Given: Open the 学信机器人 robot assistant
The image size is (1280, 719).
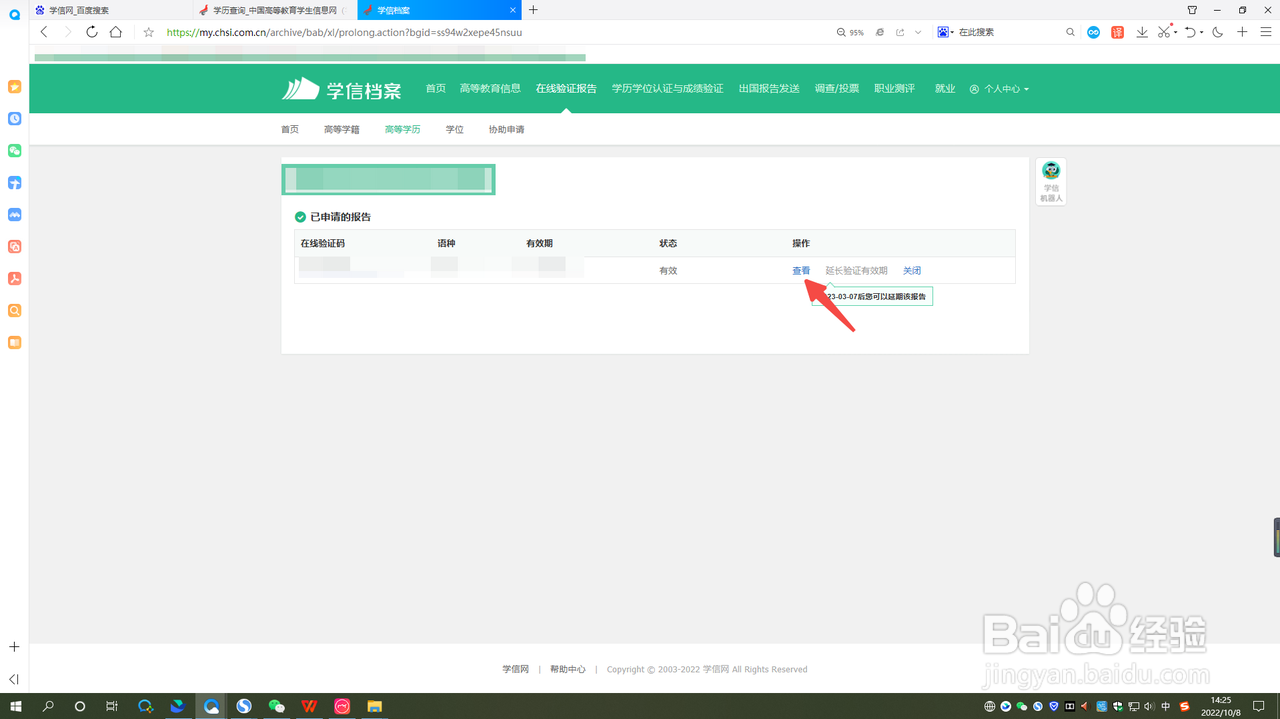Looking at the screenshot, I should [1051, 181].
